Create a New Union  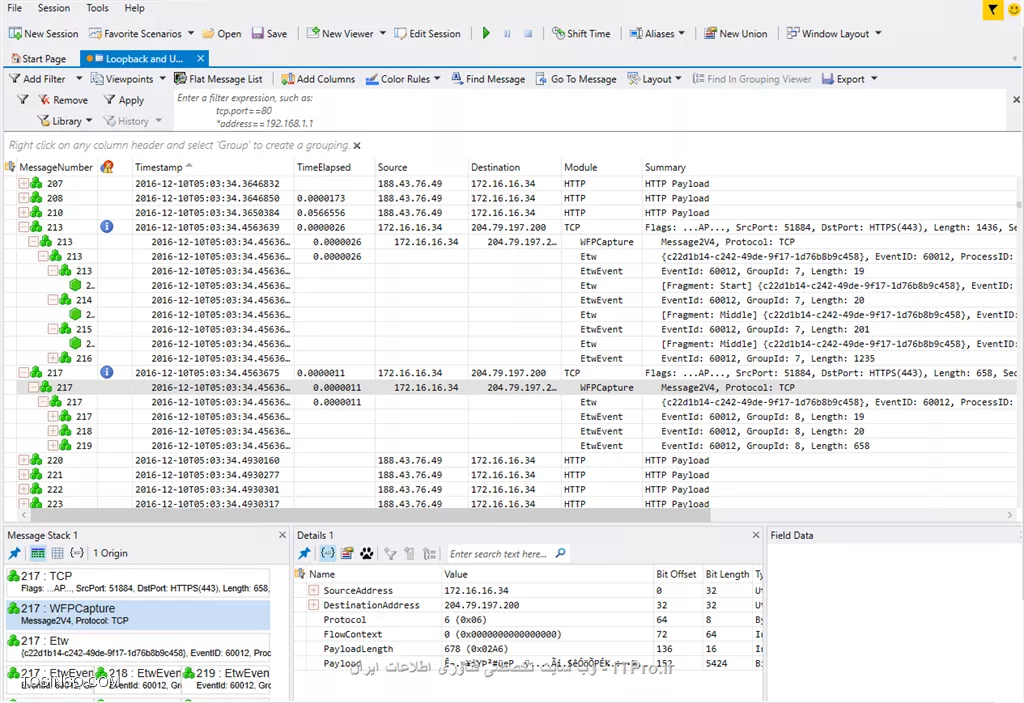(735, 33)
